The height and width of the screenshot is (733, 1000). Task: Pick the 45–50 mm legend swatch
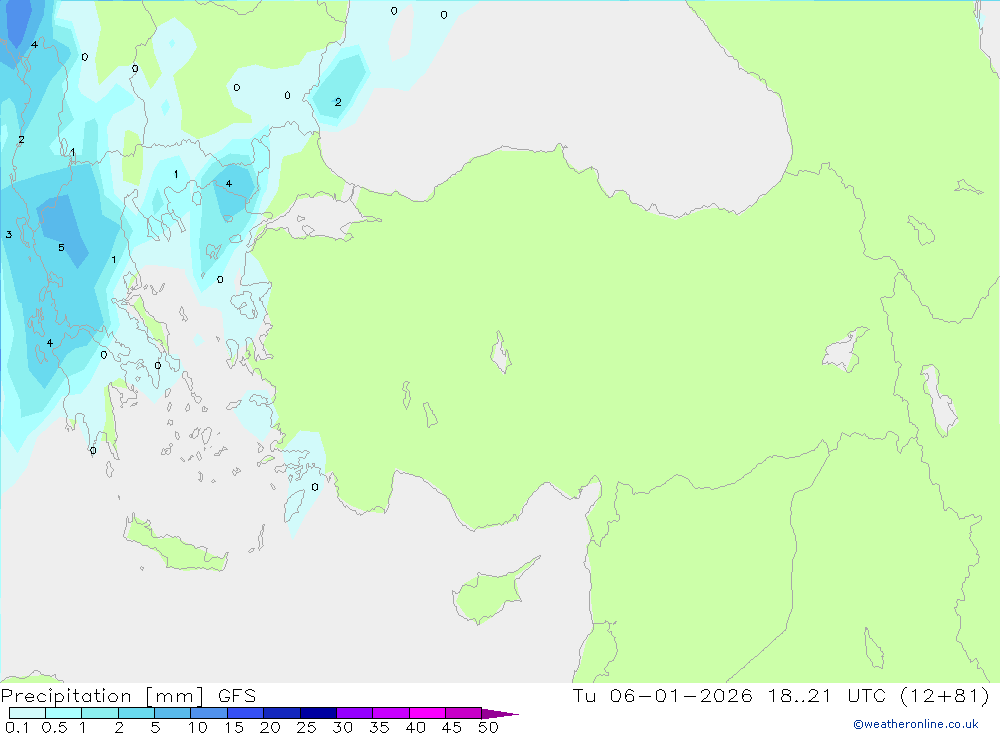463,713
